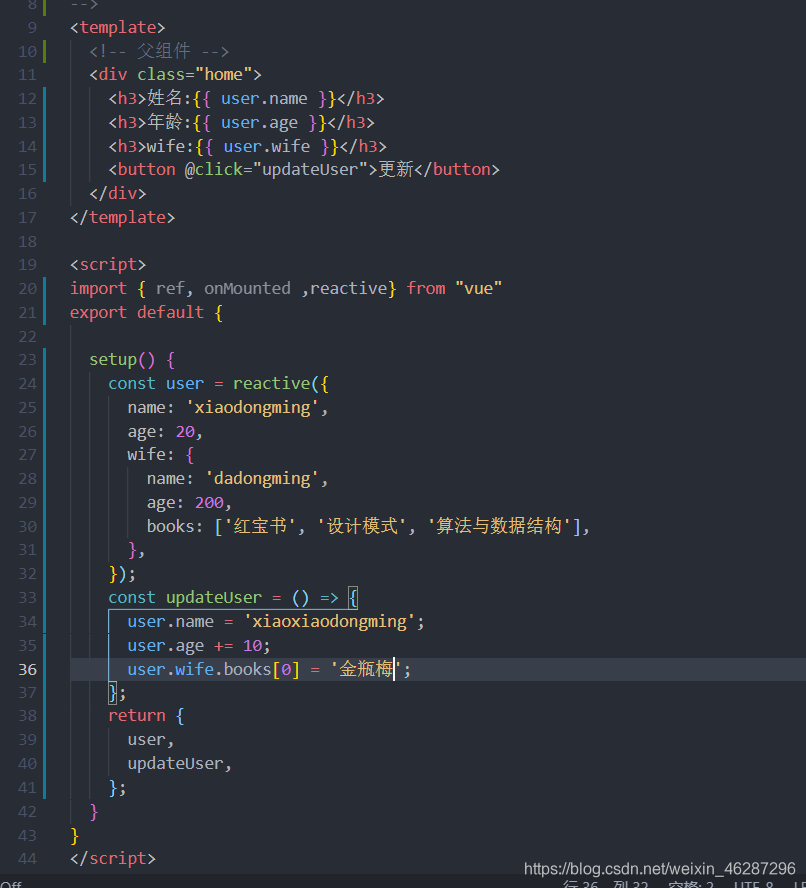Click the '金瓶梅' string
The height and width of the screenshot is (888, 806).
pos(366,669)
